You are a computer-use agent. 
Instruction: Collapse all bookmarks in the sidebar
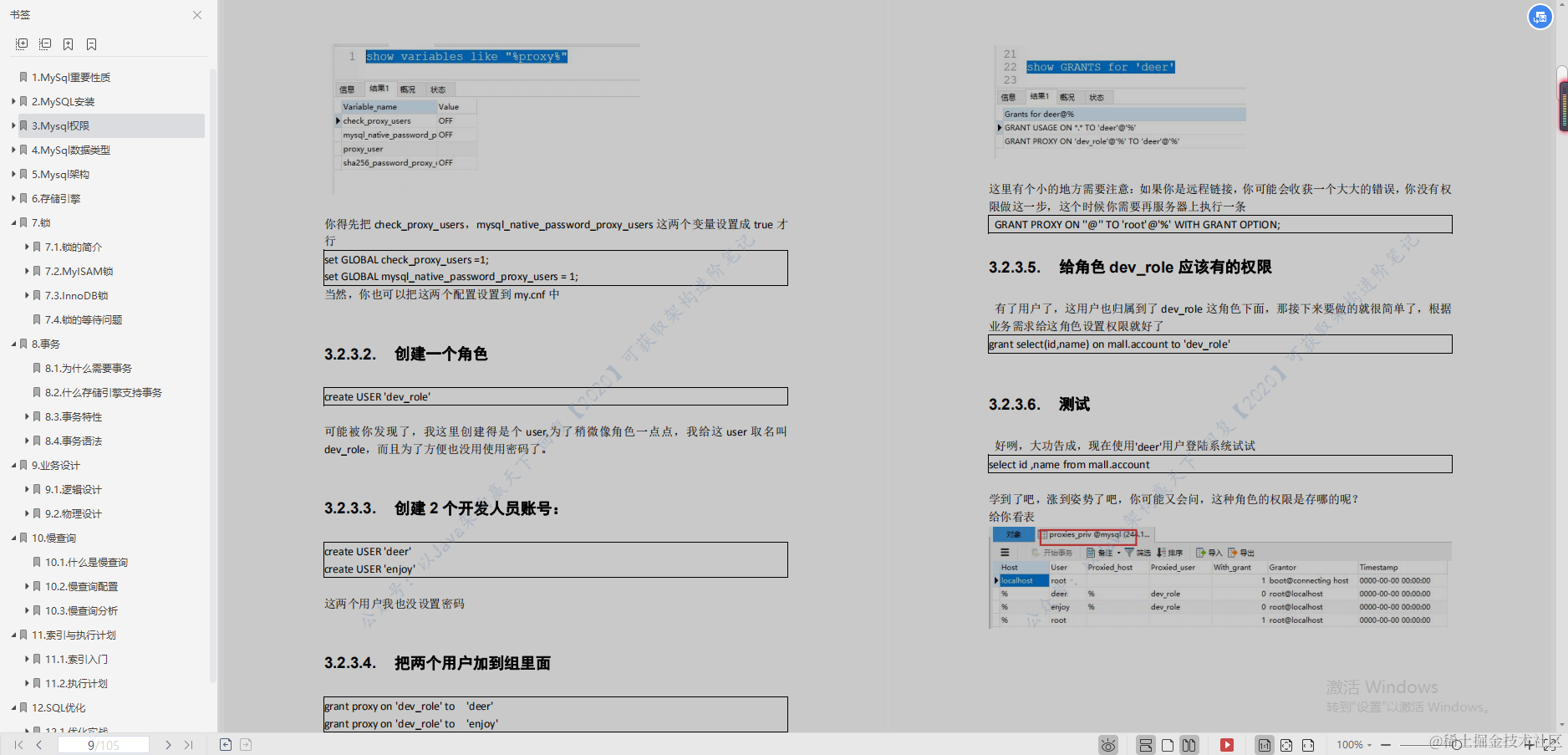click(45, 44)
